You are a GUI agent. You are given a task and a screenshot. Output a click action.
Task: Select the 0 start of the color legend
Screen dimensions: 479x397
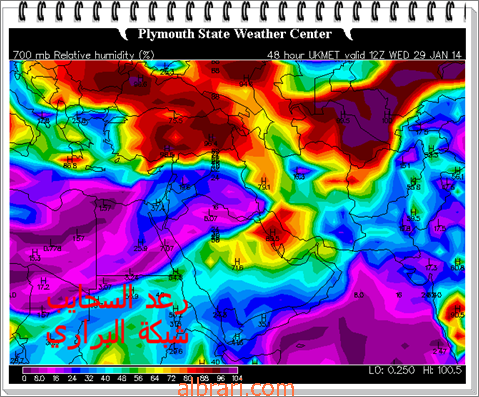click(24, 378)
